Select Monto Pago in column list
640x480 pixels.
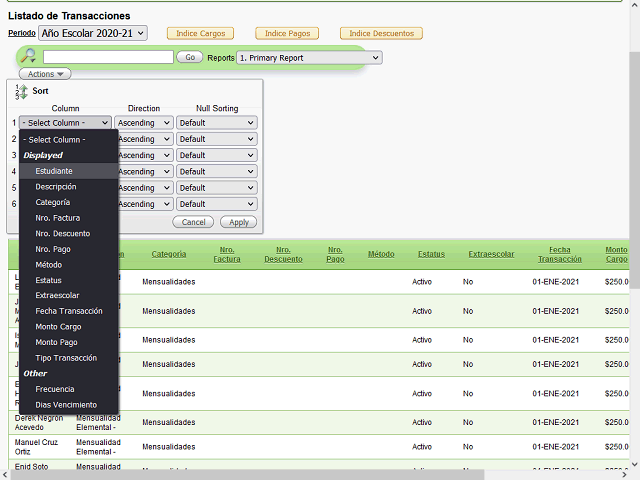point(69,342)
